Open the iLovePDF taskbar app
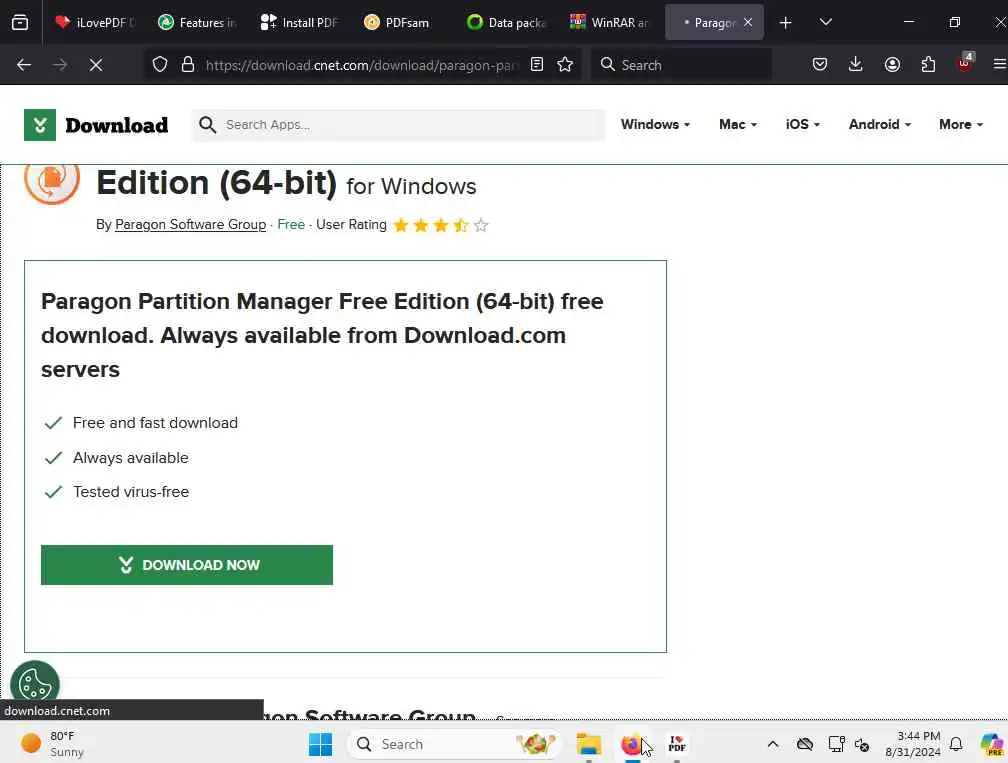The height and width of the screenshot is (763, 1008). tap(677, 744)
